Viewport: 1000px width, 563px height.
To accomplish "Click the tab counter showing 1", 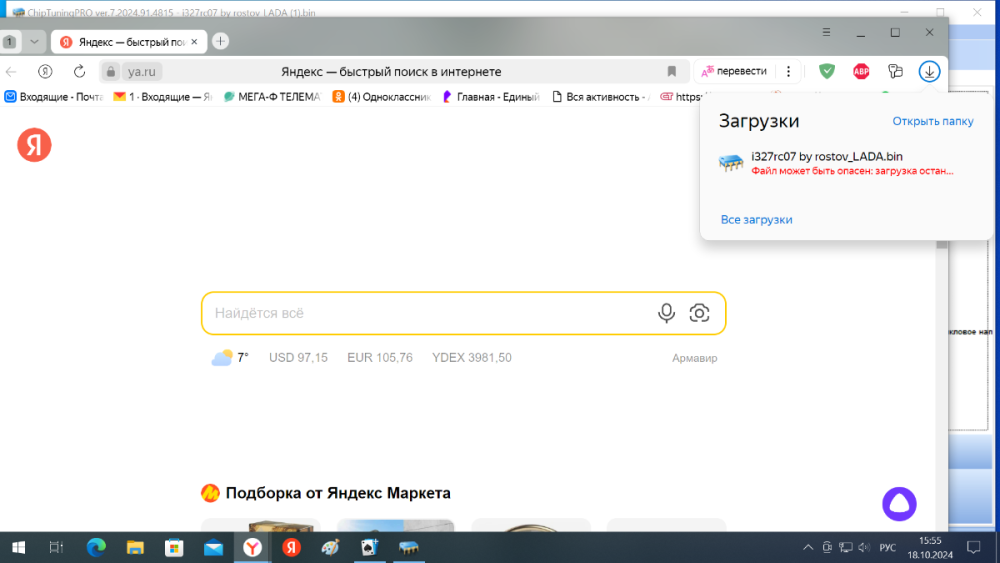I will coord(10,41).
